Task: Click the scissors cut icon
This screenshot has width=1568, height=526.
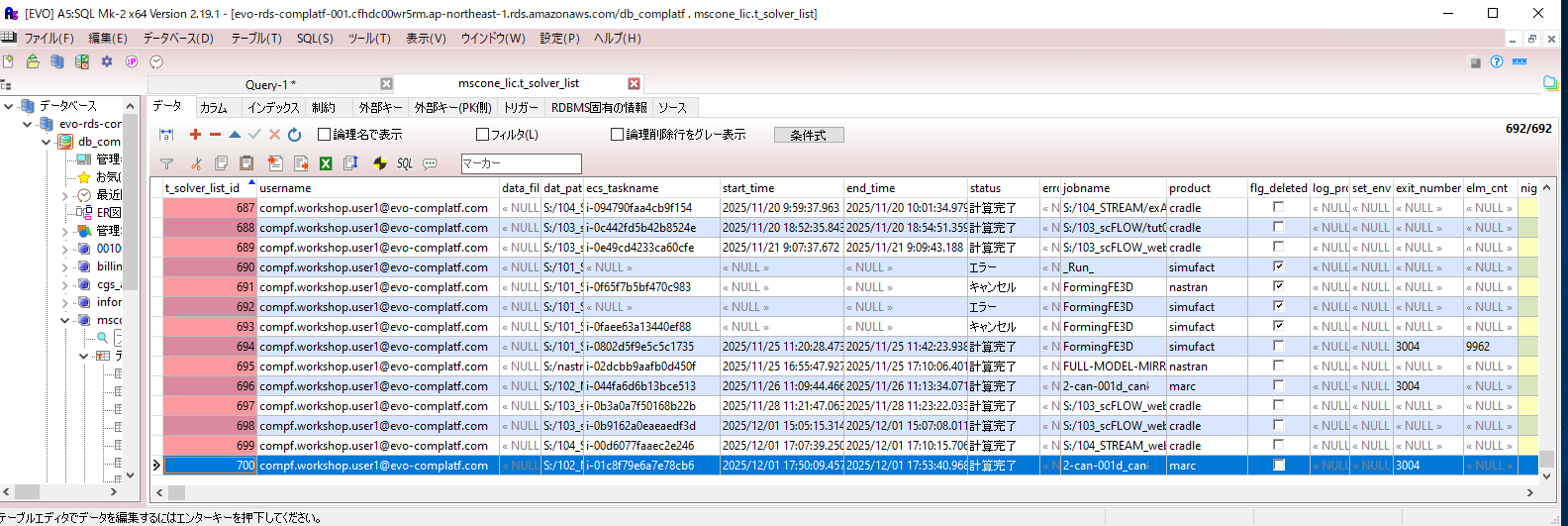Action: pos(196,163)
